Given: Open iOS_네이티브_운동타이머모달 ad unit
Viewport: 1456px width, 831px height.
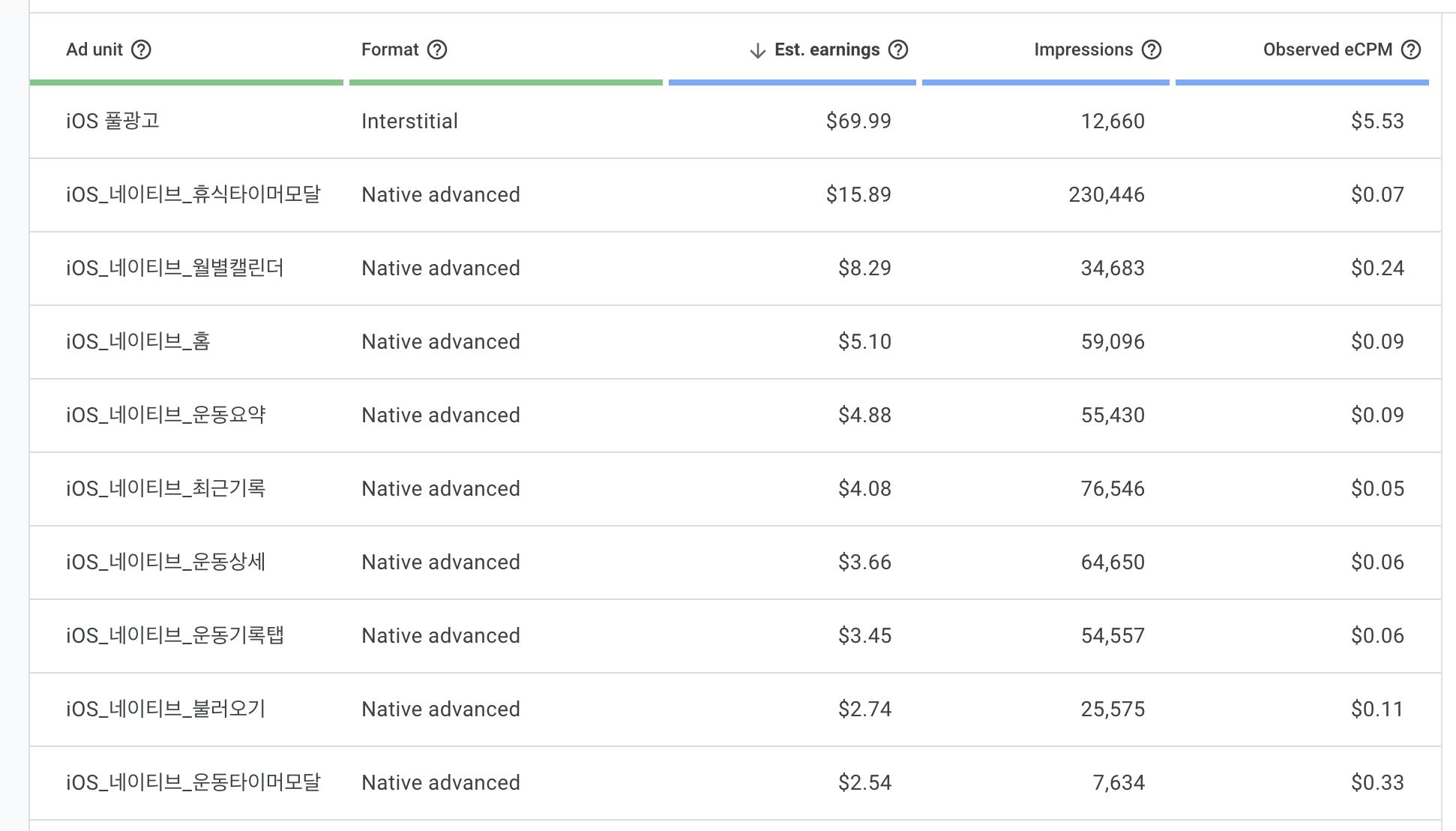Looking at the screenshot, I should (x=193, y=782).
